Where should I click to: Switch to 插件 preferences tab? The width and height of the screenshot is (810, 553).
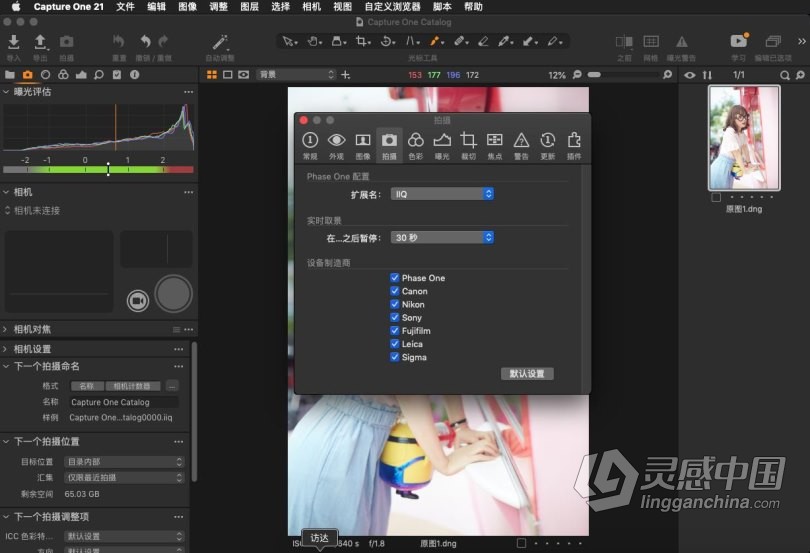(x=574, y=146)
